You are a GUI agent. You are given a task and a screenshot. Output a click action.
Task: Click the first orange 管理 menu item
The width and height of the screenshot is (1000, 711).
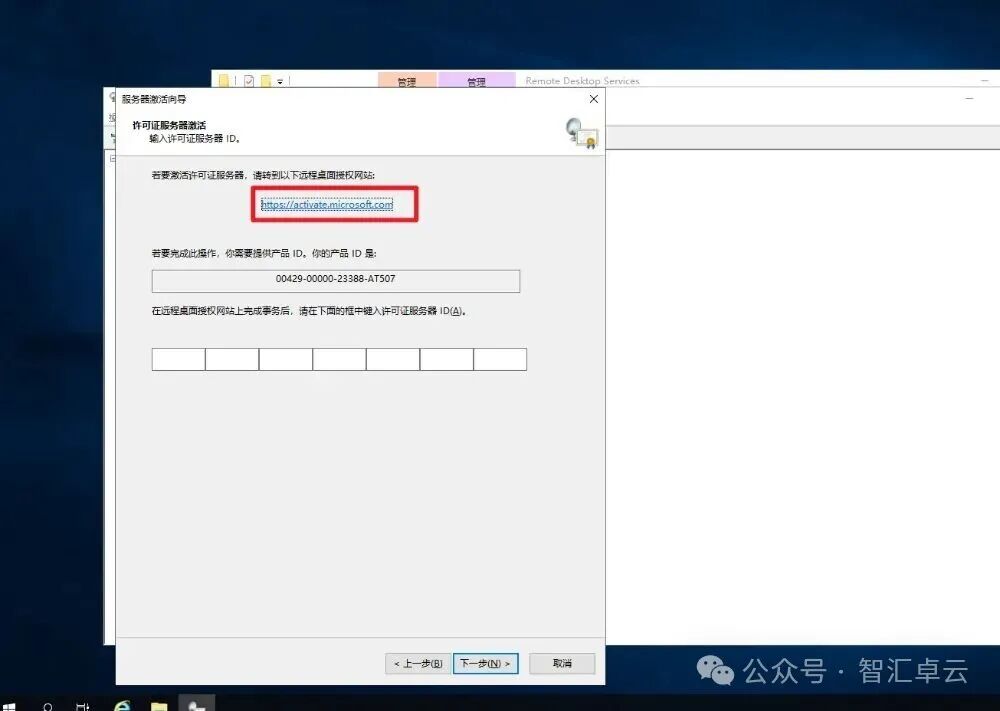tap(407, 80)
